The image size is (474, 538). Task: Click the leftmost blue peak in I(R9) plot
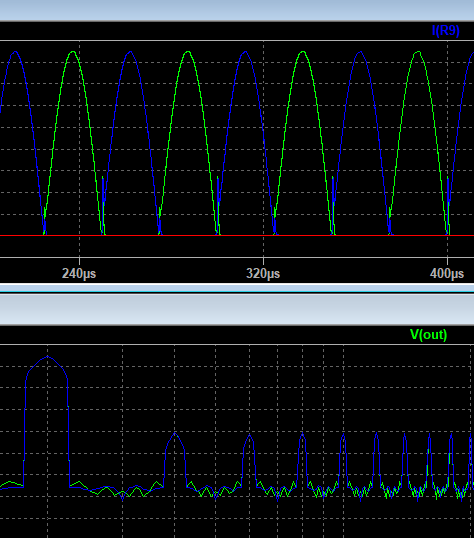click(x=15, y=52)
